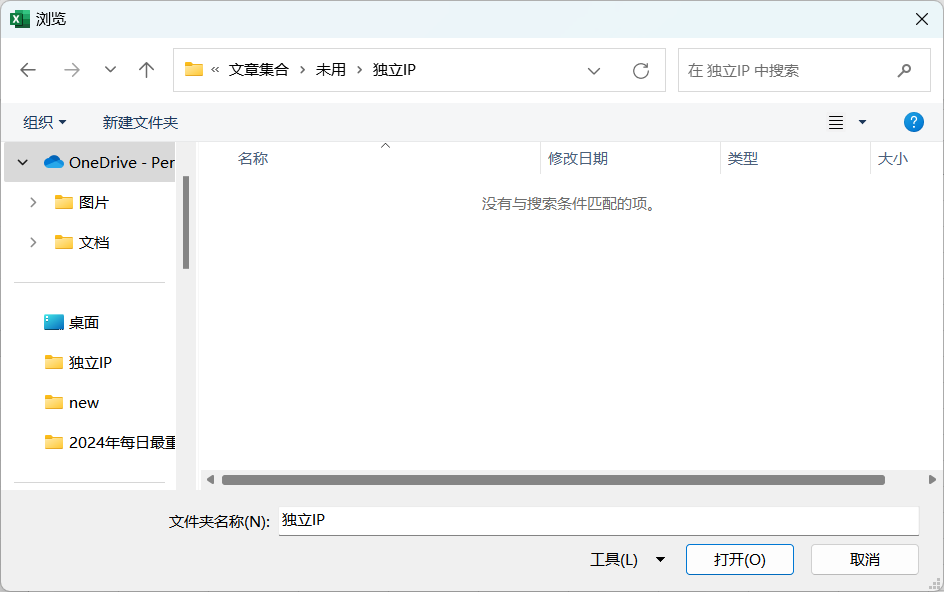The image size is (944, 592).
Task: Expand the address bar history dropdown
Action: pos(594,71)
